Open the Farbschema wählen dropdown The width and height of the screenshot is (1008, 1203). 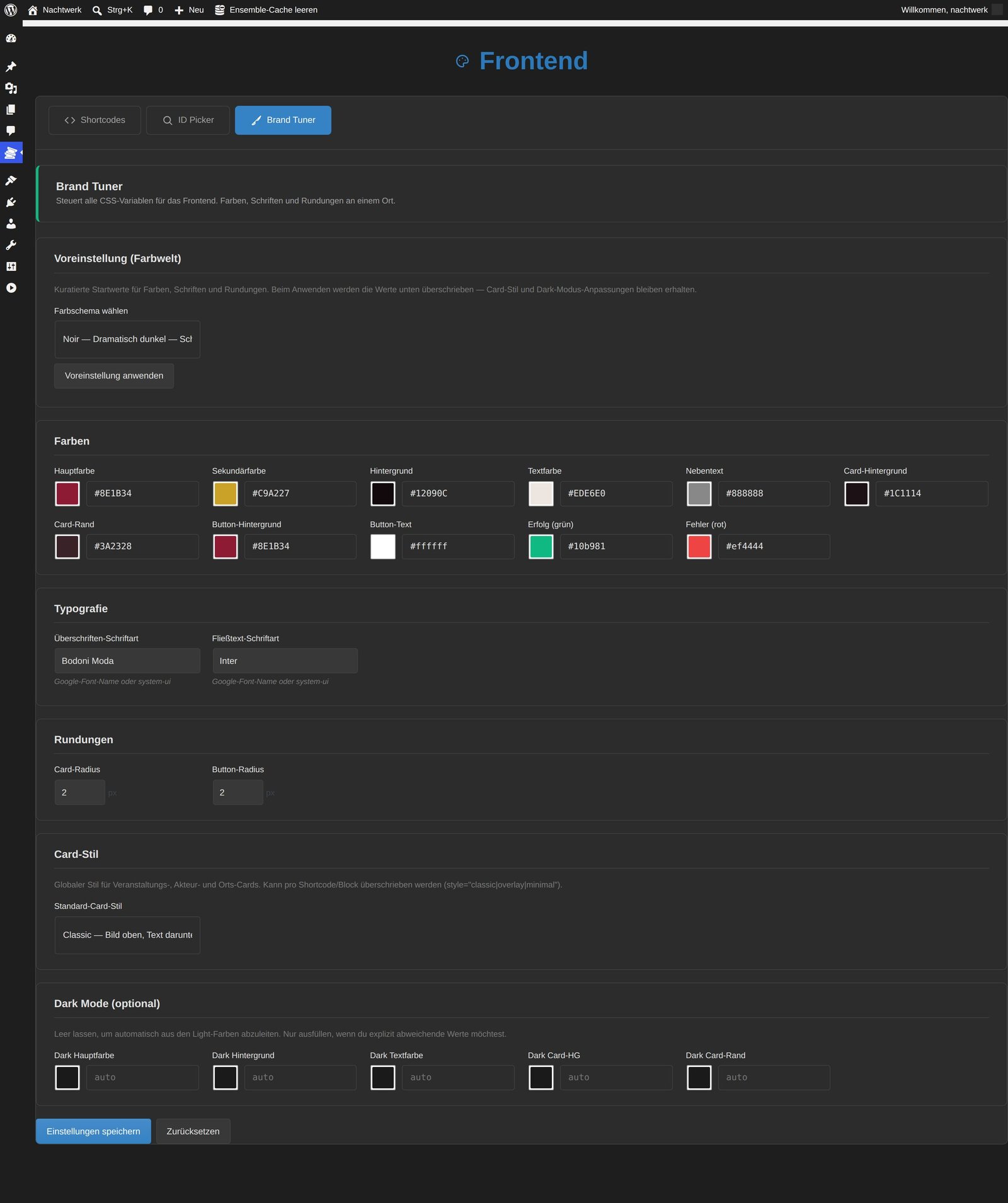point(127,339)
